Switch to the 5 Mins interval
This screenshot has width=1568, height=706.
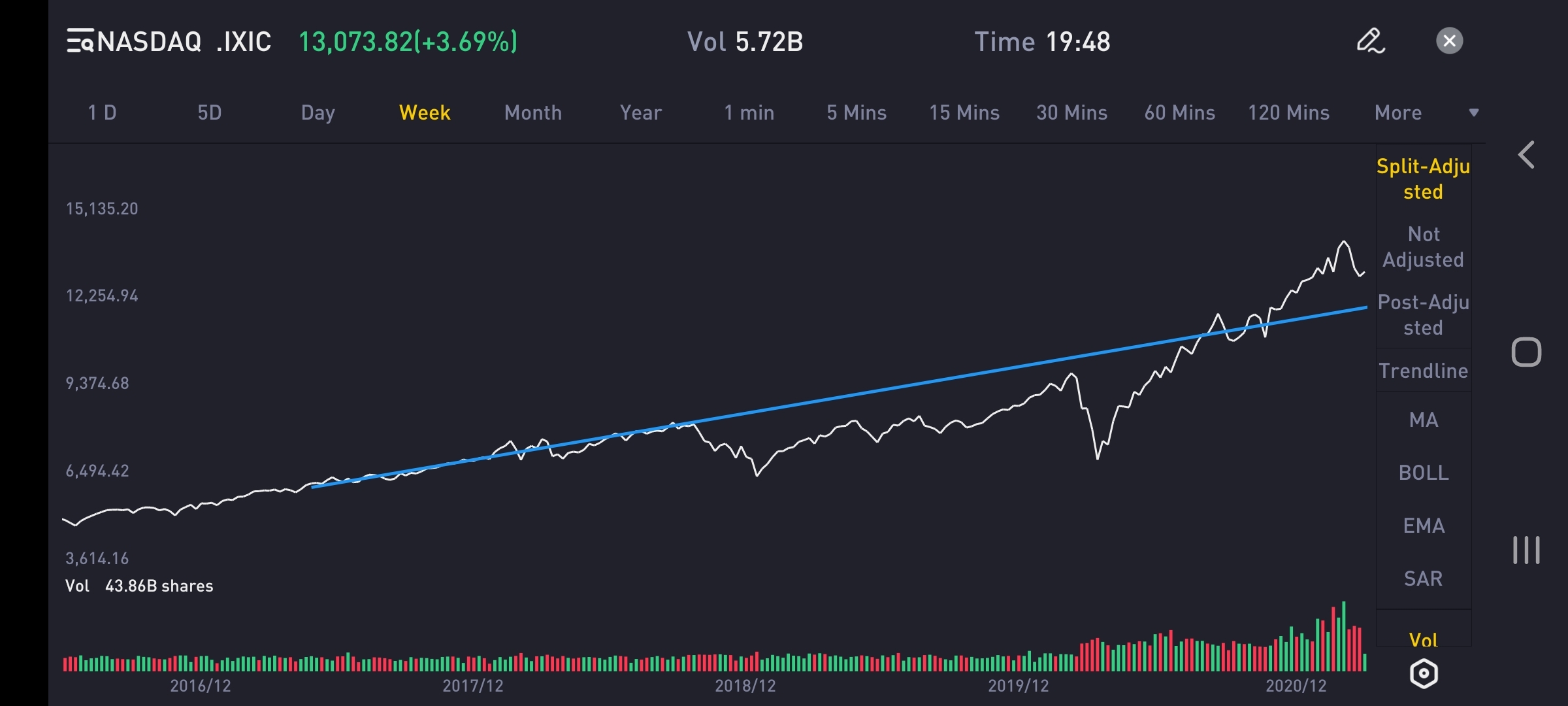click(857, 112)
